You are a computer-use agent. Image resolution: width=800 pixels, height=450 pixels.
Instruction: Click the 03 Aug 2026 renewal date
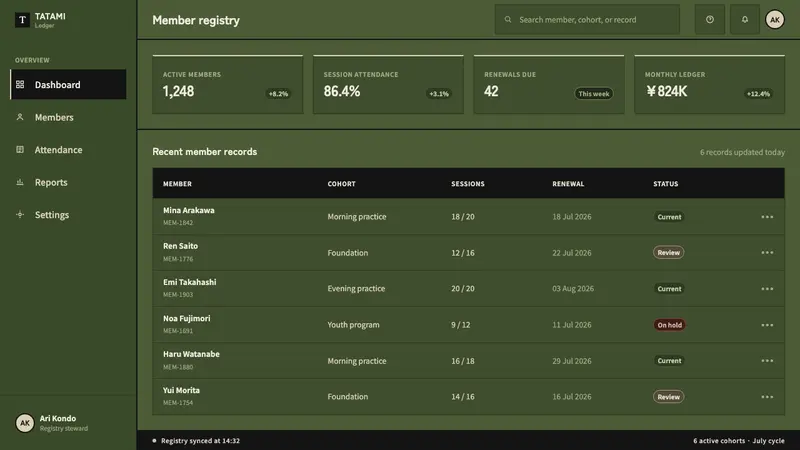click(x=573, y=289)
